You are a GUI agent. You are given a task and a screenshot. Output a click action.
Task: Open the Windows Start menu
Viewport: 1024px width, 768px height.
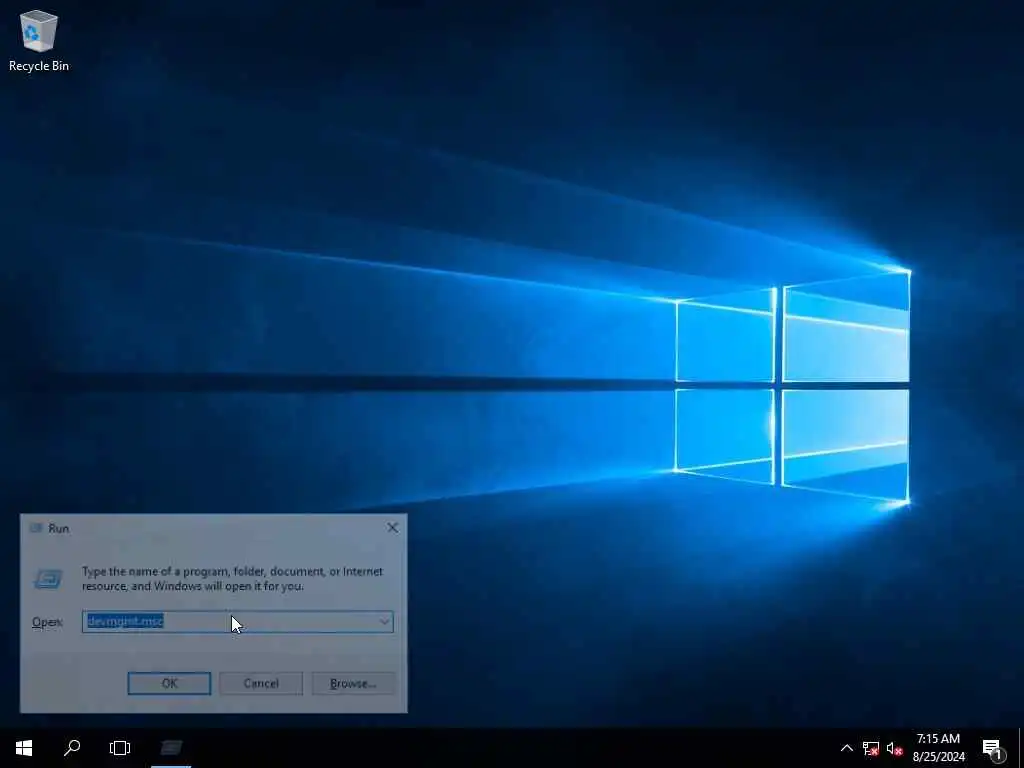pyautogui.click(x=24, y=748)
